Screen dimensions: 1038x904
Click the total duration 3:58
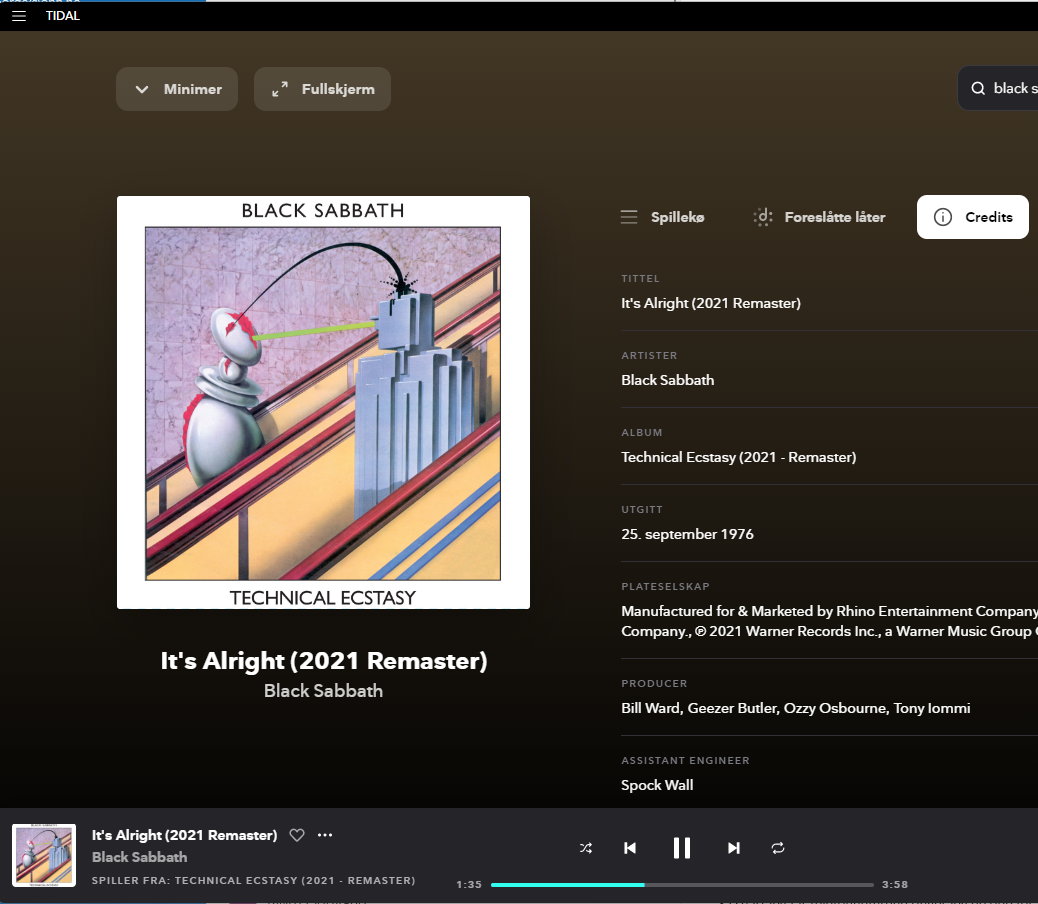point(895,885)
